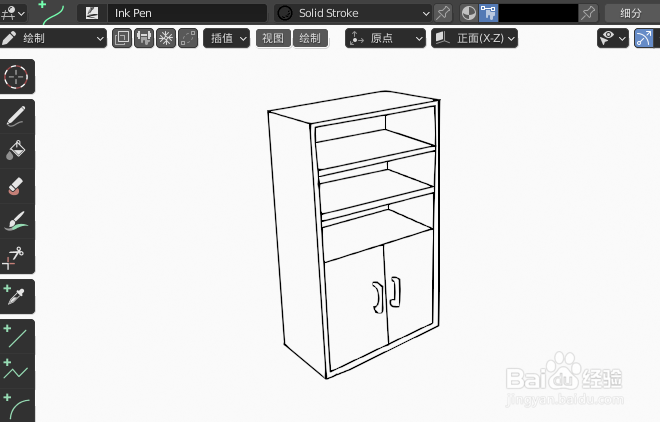Select the Eyedropper tool
660x422 pixels.
(17, 296)
